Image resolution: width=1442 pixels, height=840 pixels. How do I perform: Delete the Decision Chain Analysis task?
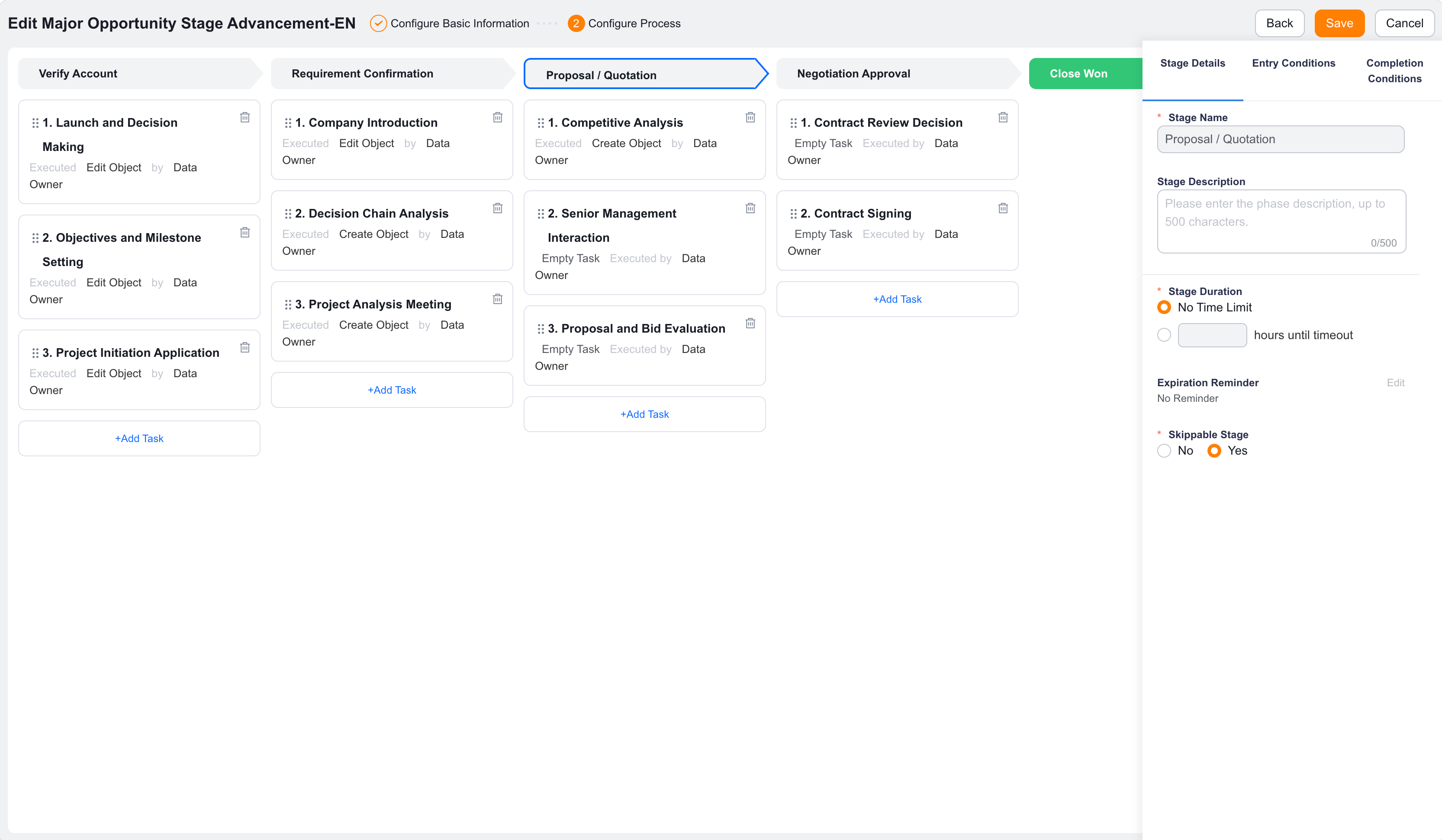[498, 208]
